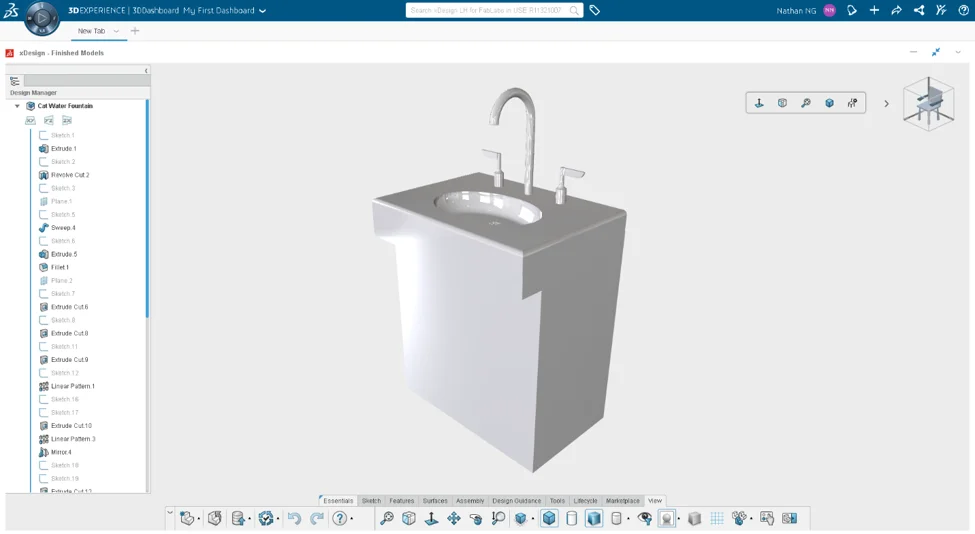The image size is (975, 534).
Task: Expand the floating toolbar chevron arrow
Action: point(886,103)
